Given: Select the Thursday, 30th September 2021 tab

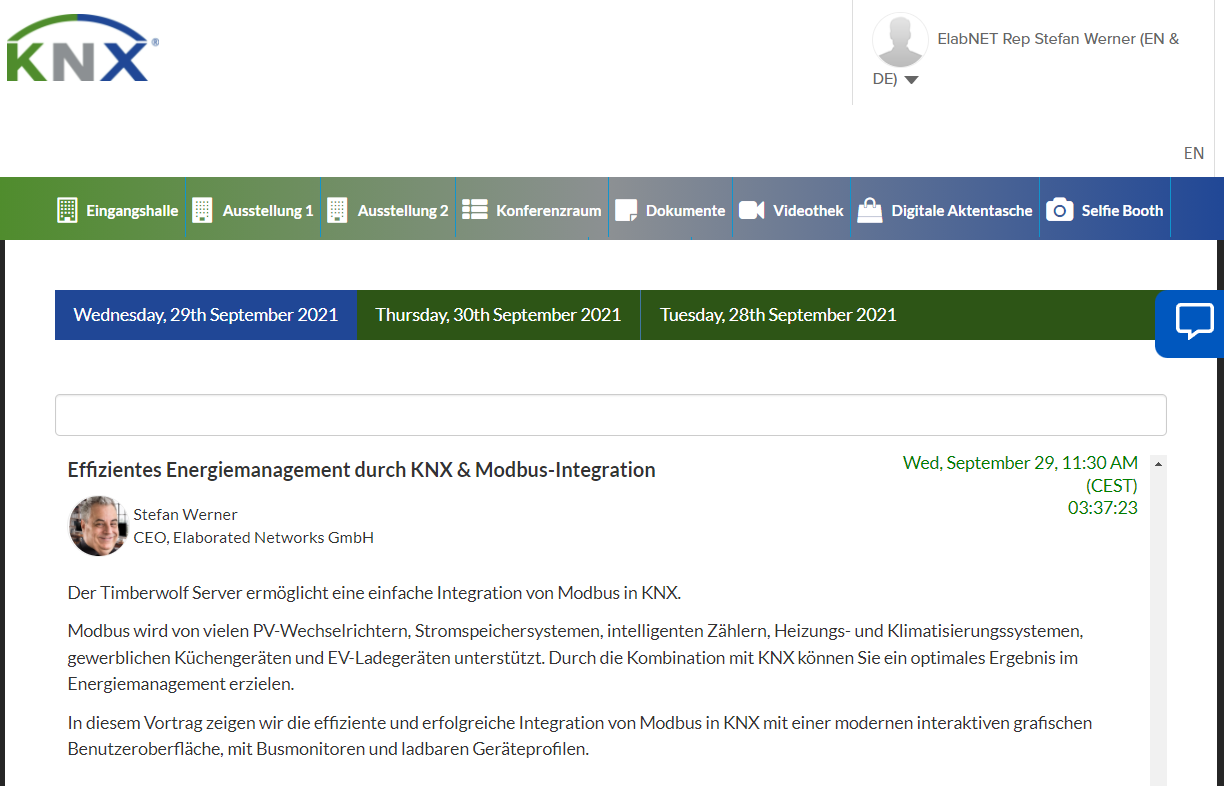Looking at the screenshot, I should pyautogui.click(x=499, y=315).
